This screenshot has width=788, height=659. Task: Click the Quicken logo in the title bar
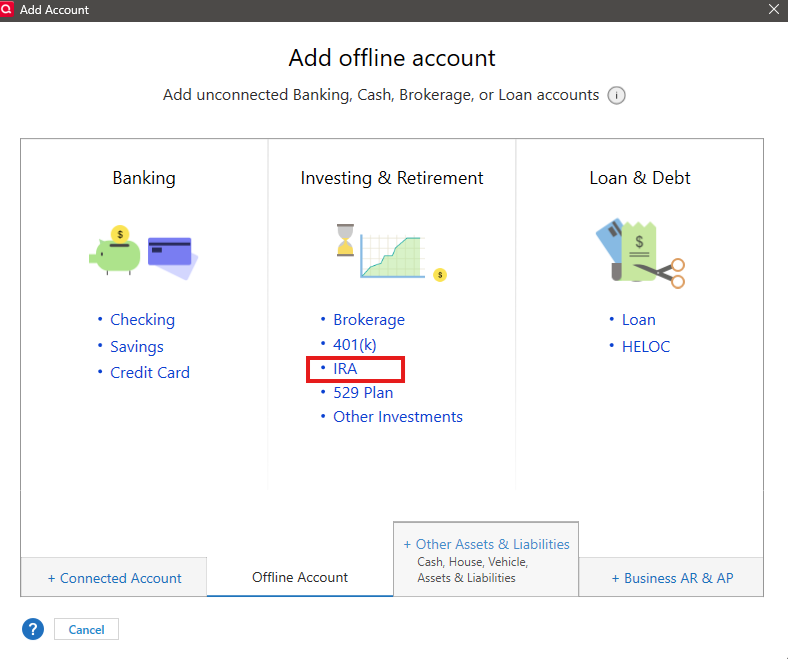coord(7,10)
